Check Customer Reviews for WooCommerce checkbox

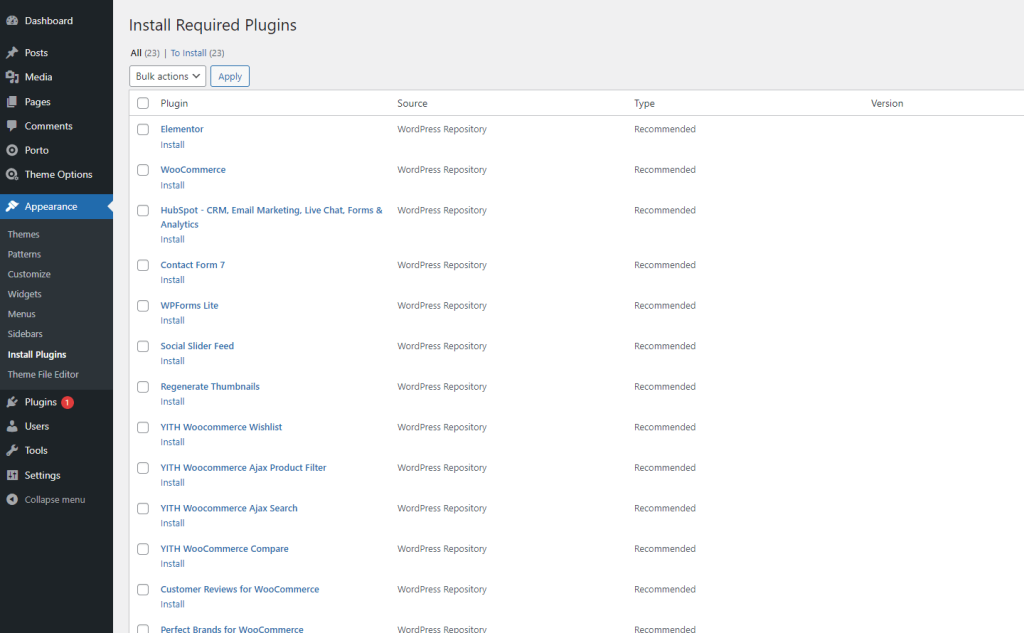click(143, 589)
